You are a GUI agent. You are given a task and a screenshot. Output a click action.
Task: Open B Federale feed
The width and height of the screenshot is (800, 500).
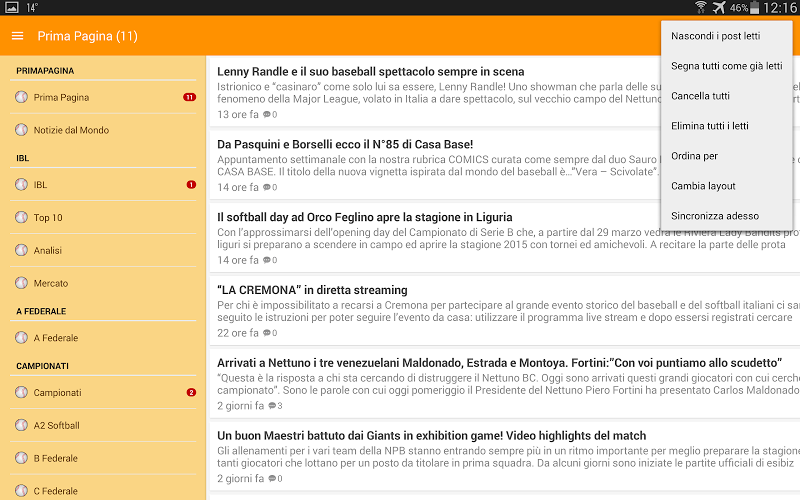[x=103, y=458]
